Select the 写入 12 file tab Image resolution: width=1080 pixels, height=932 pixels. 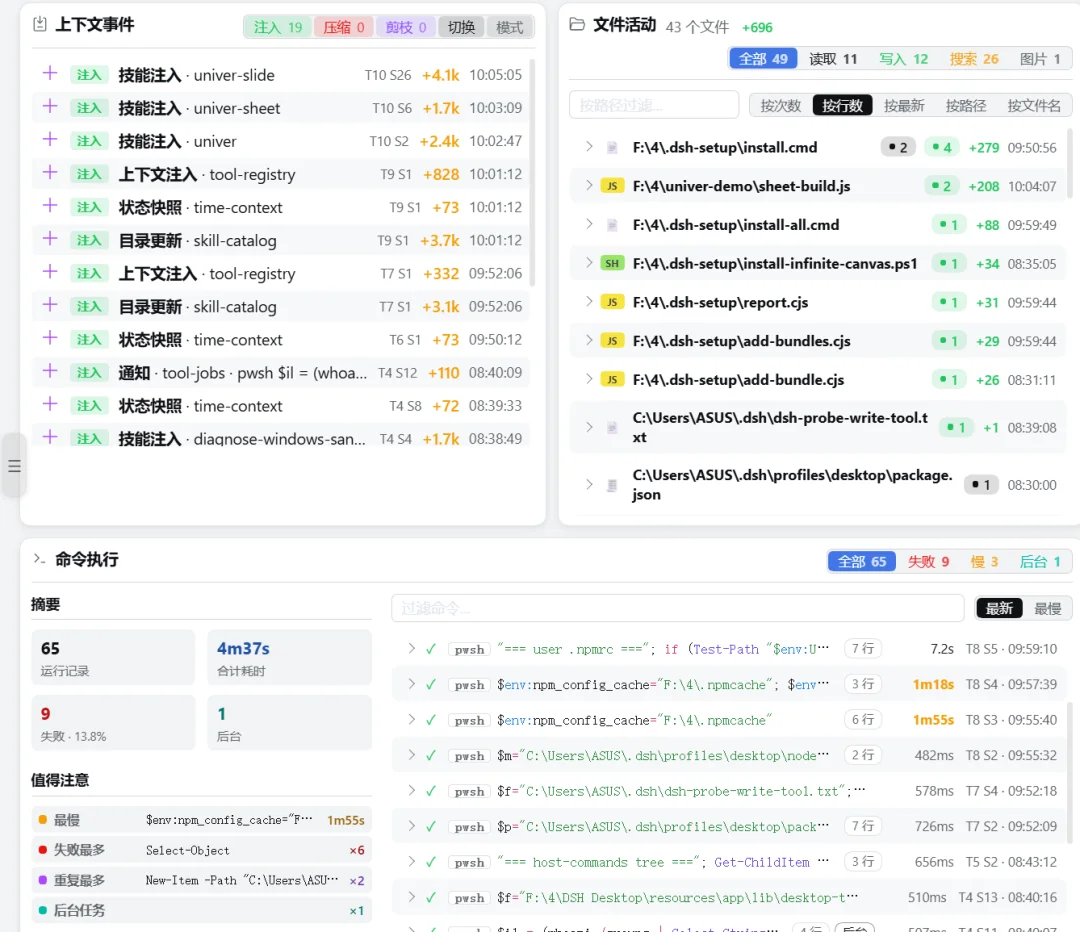[x=904, y=59]
